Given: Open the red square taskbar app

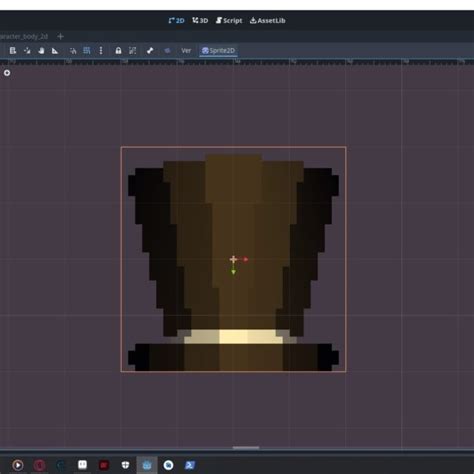Looking at the screenshot, I should (104, 465).
